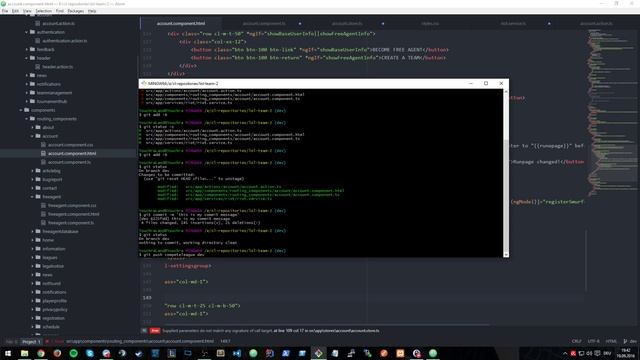This screenshot has width=640, height=360.
Task: Open freeagent.component.html file
Action: [x=73, y=214]
